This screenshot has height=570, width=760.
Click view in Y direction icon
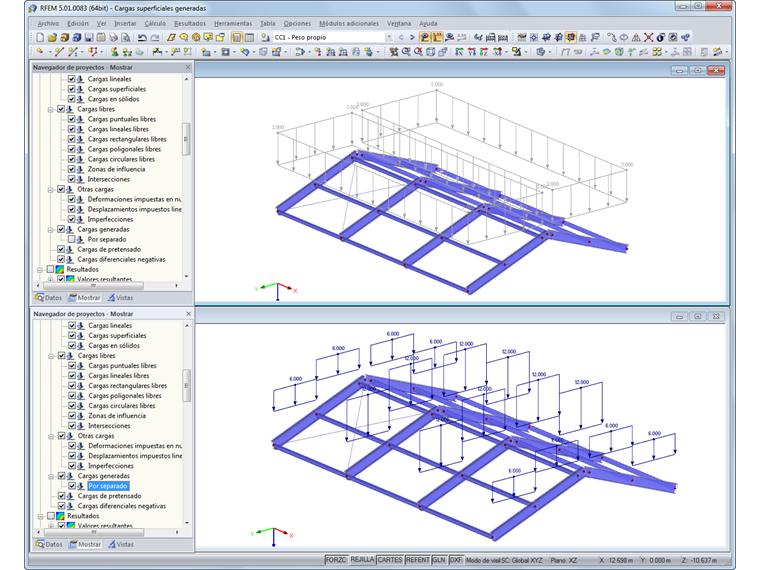pos(471,51)
